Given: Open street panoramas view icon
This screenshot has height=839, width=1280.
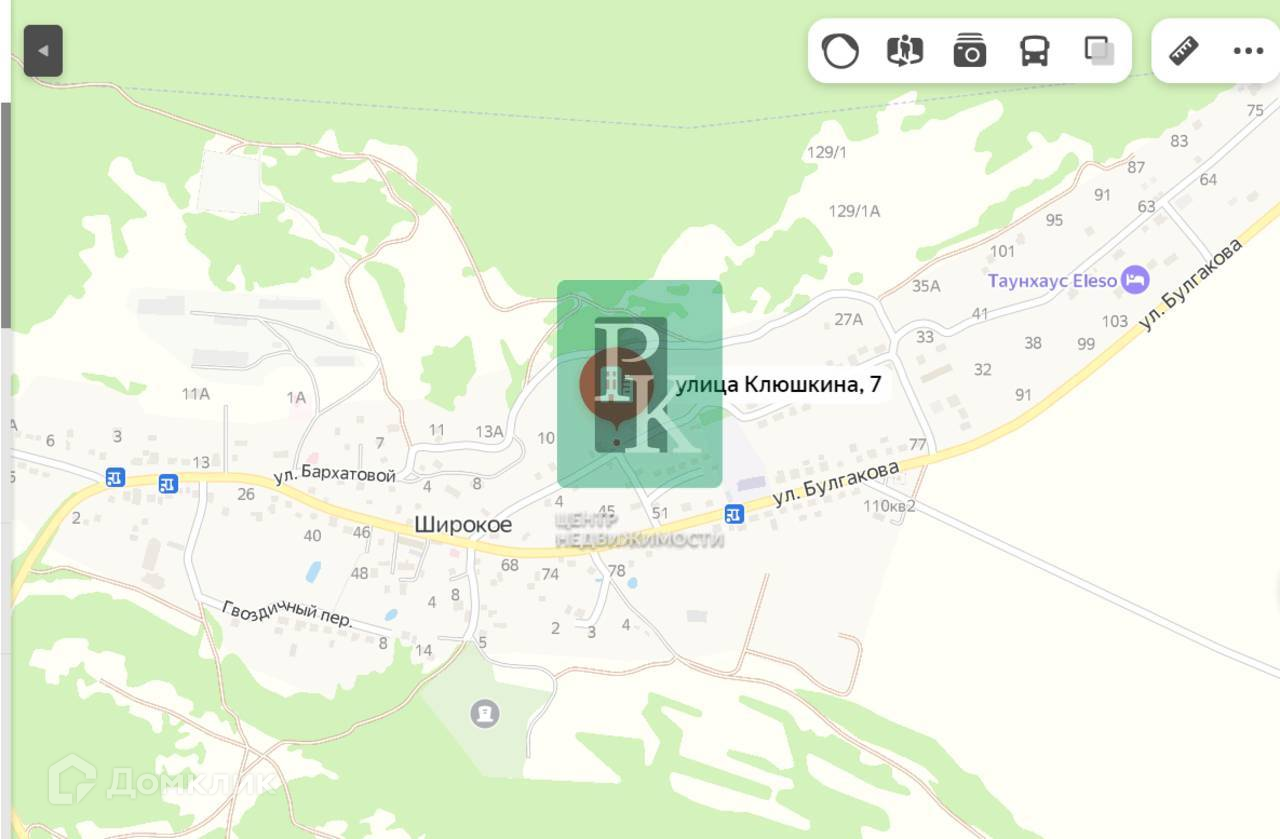Looking at the screenshot, I should click(904, 50).
